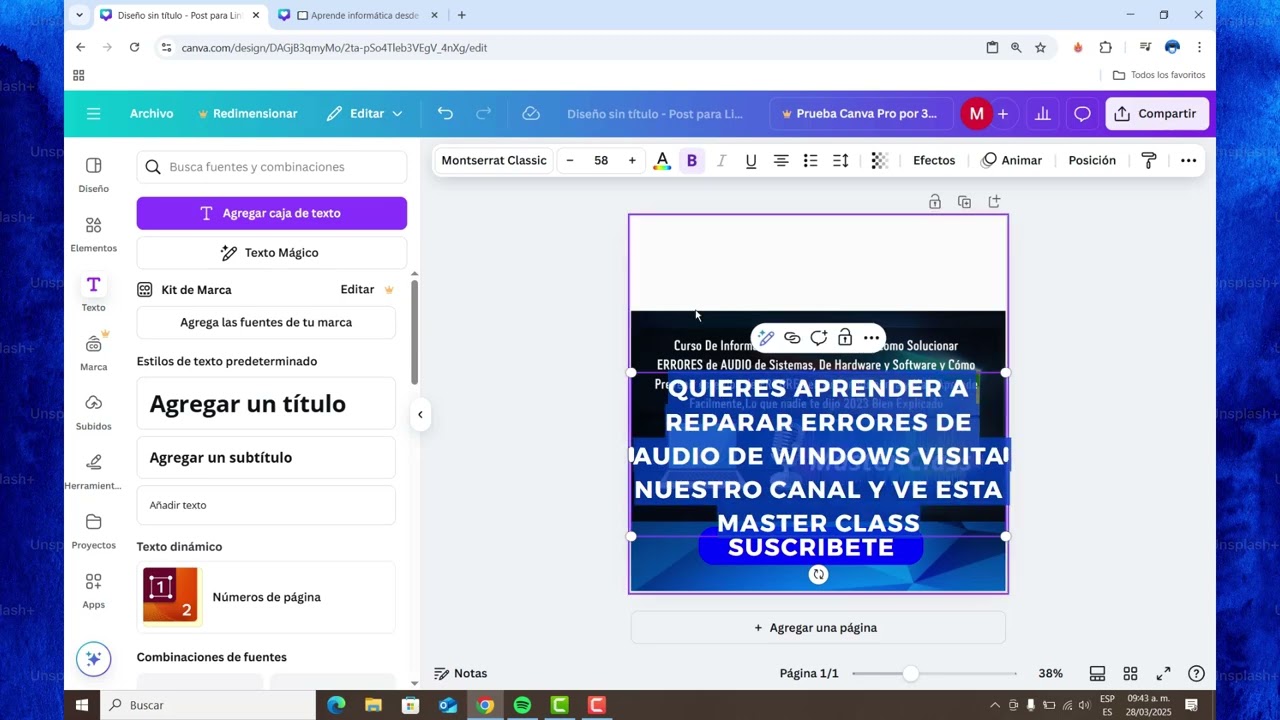Click Editar in Kit de Marca
This screenshot has width=1280, height=720.
[x=357, y=290]
